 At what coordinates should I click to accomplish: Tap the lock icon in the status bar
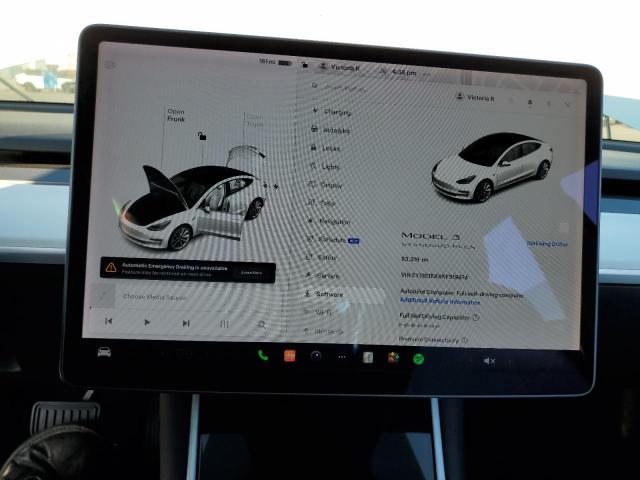[x=304, y=64]
